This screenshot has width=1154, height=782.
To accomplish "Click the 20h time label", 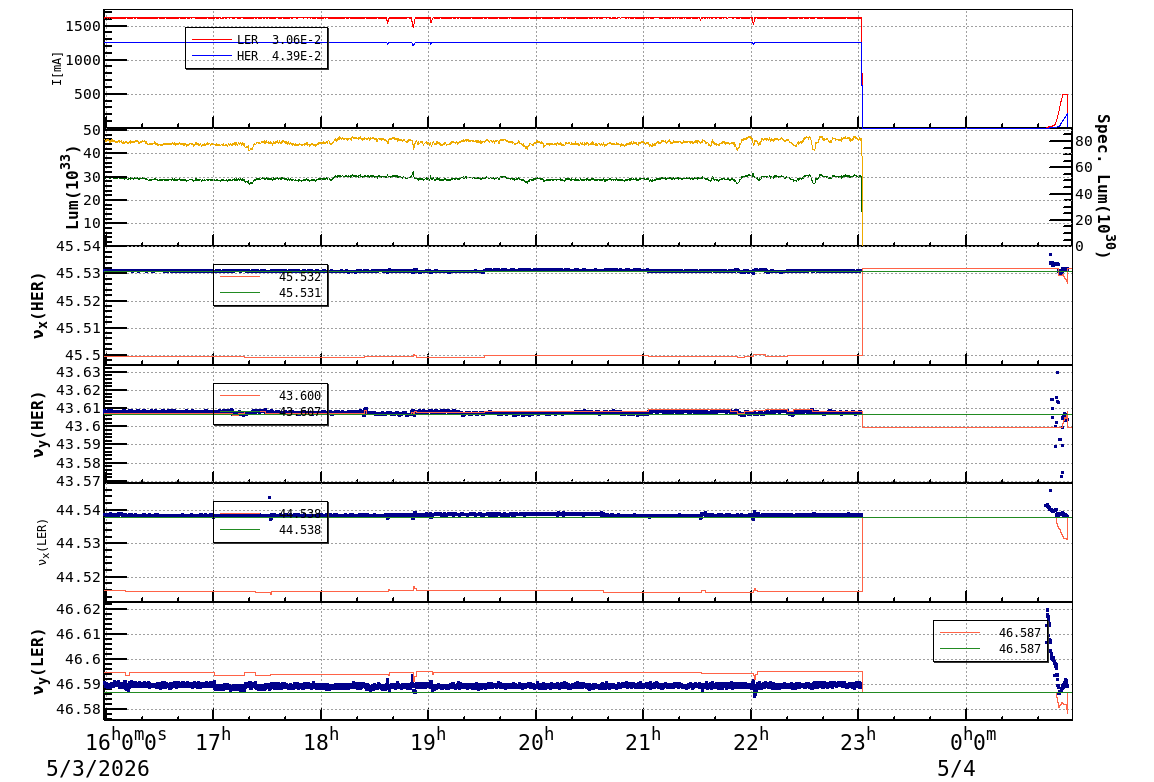I will [x=536, y=739].
